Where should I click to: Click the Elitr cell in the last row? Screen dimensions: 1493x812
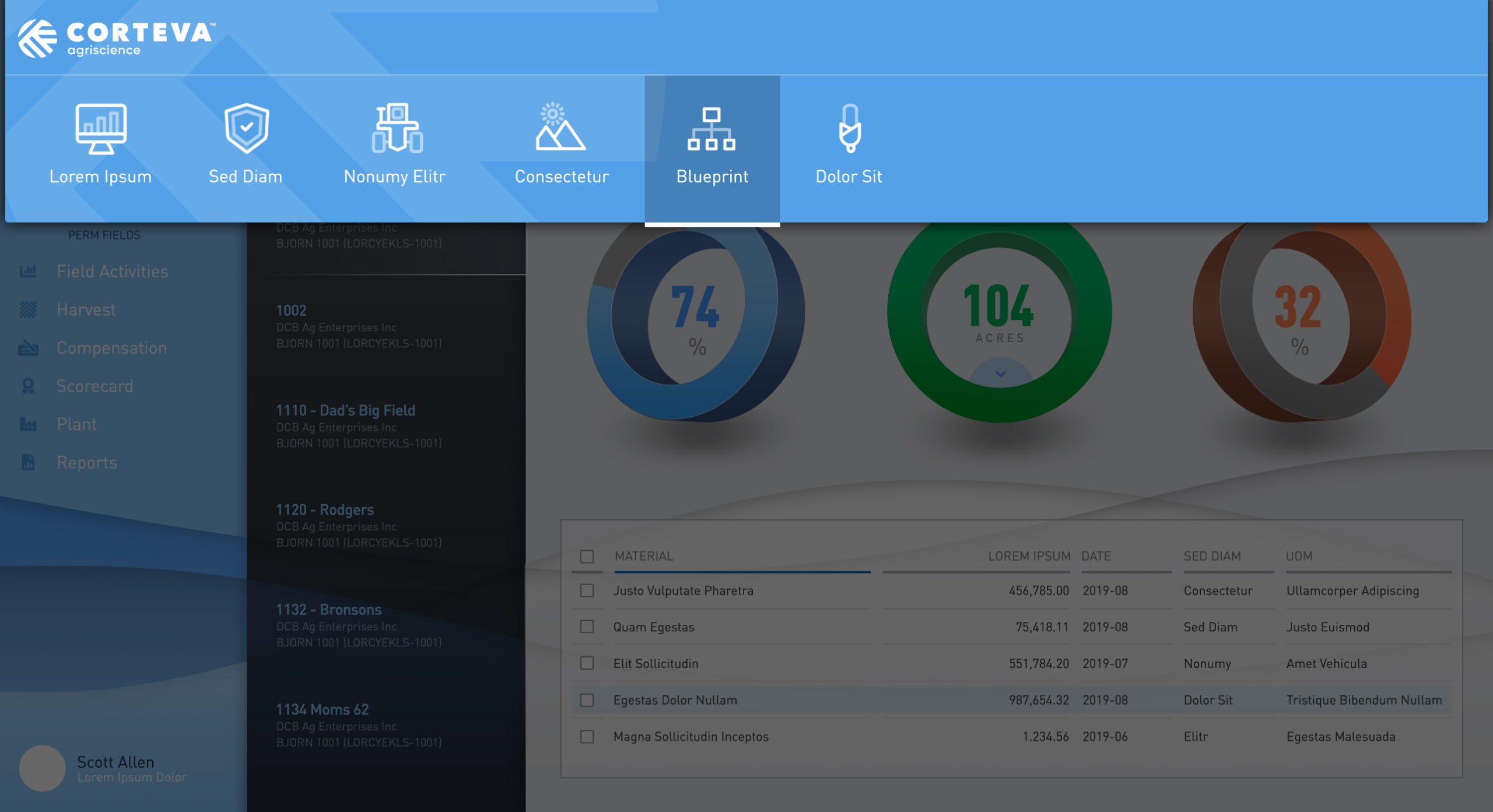pos(1196,737)
